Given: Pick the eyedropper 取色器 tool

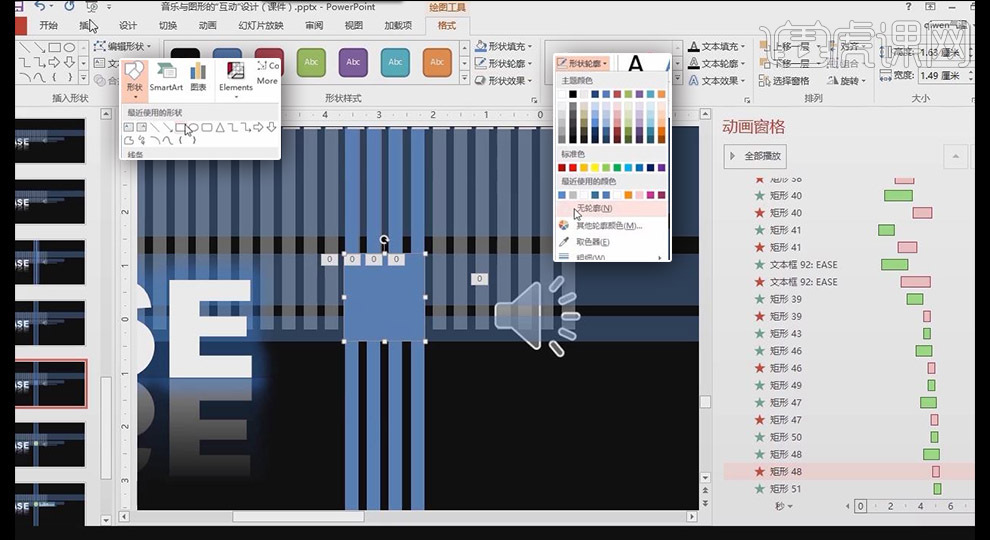Looking at the screenshot, I should pyautogui.click(x=592, y=241).
